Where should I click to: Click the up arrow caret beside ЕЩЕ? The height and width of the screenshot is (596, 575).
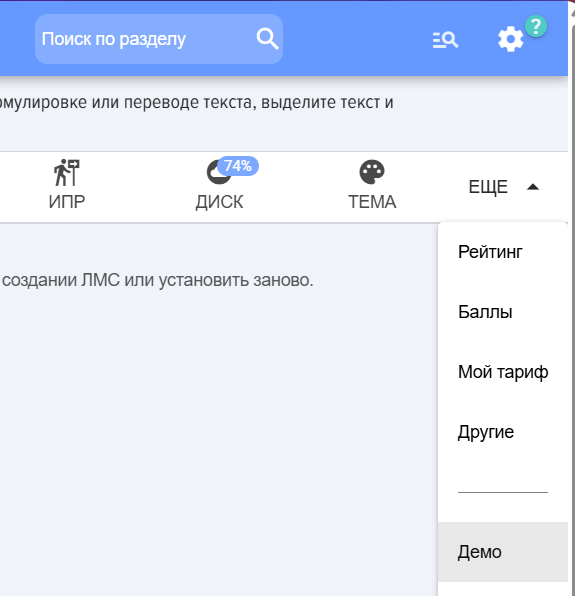(x=533, y=187)
